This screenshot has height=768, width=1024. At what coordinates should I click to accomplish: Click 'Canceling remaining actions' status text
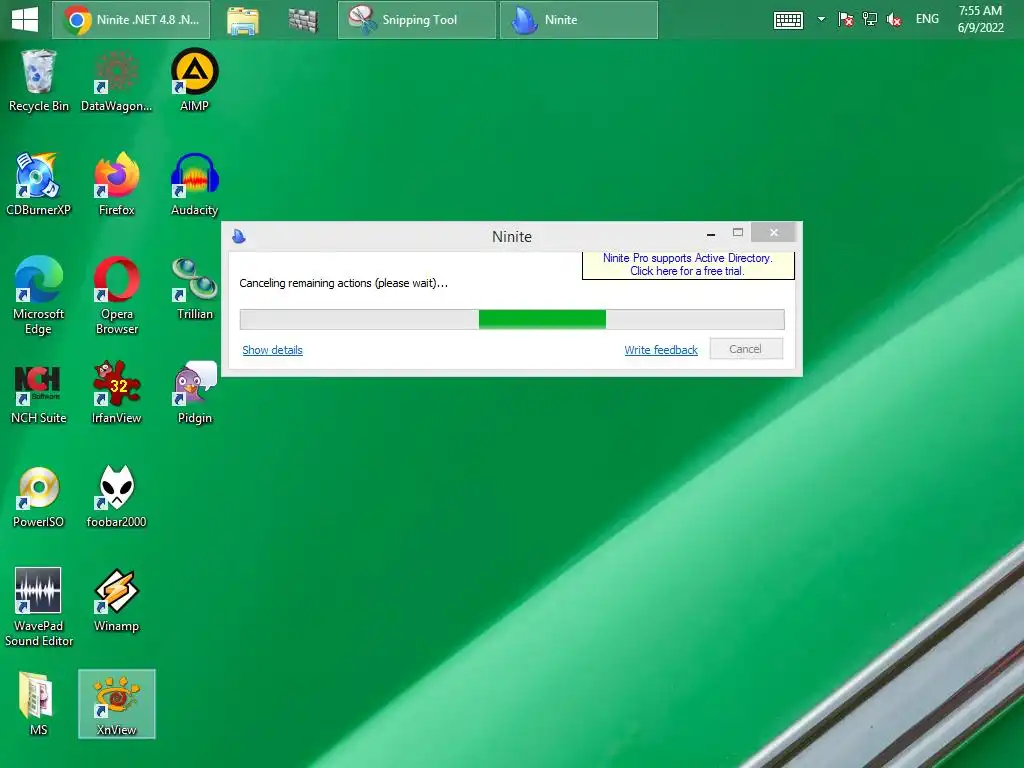[344, 283]
